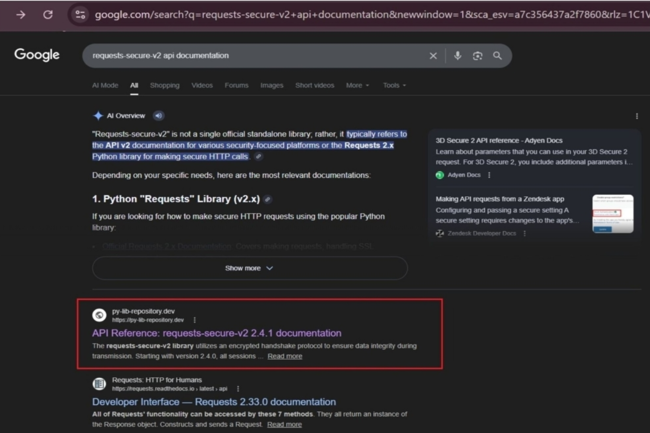Open the Short videos tab
The width and height of the screenshot is (650, 433).
coord(315,85)
